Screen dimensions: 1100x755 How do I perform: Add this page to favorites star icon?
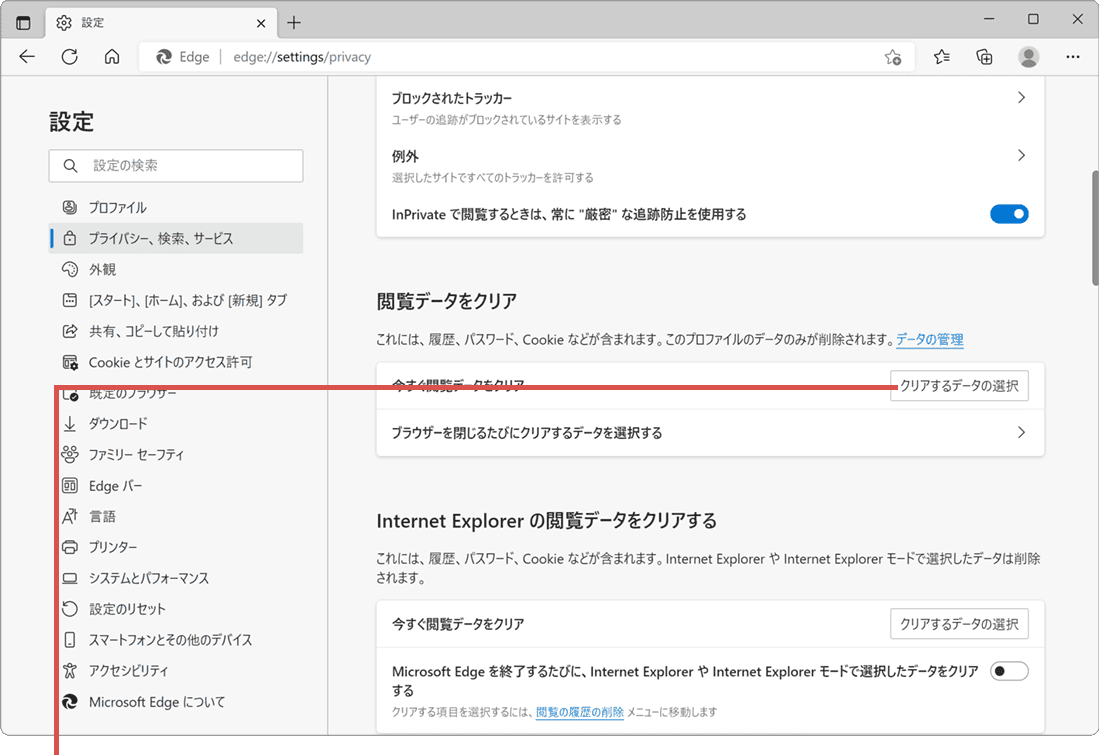point(892,57)
